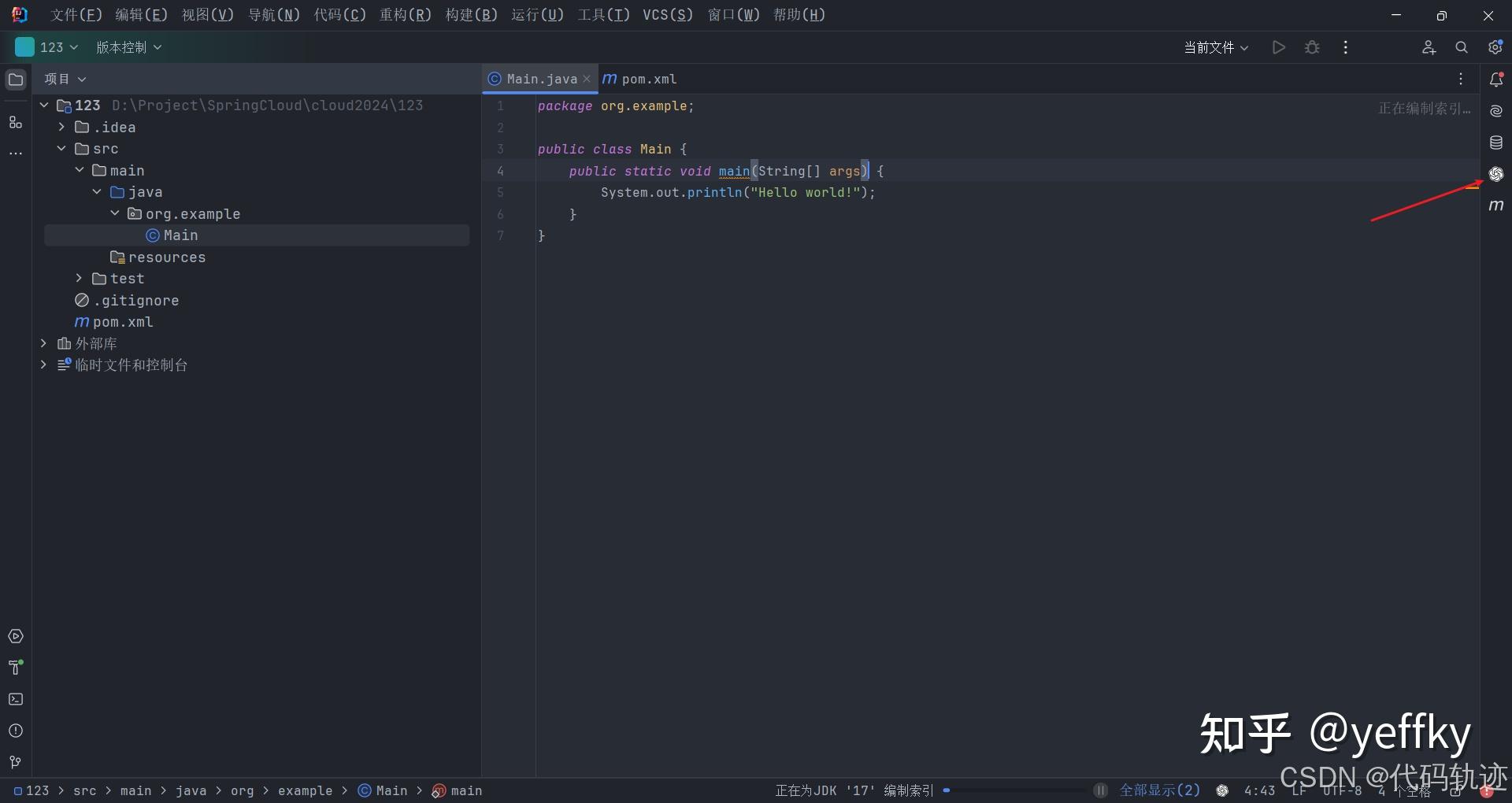
Task: Open the notifications bell panel
Action: (x=1497, y=80)
